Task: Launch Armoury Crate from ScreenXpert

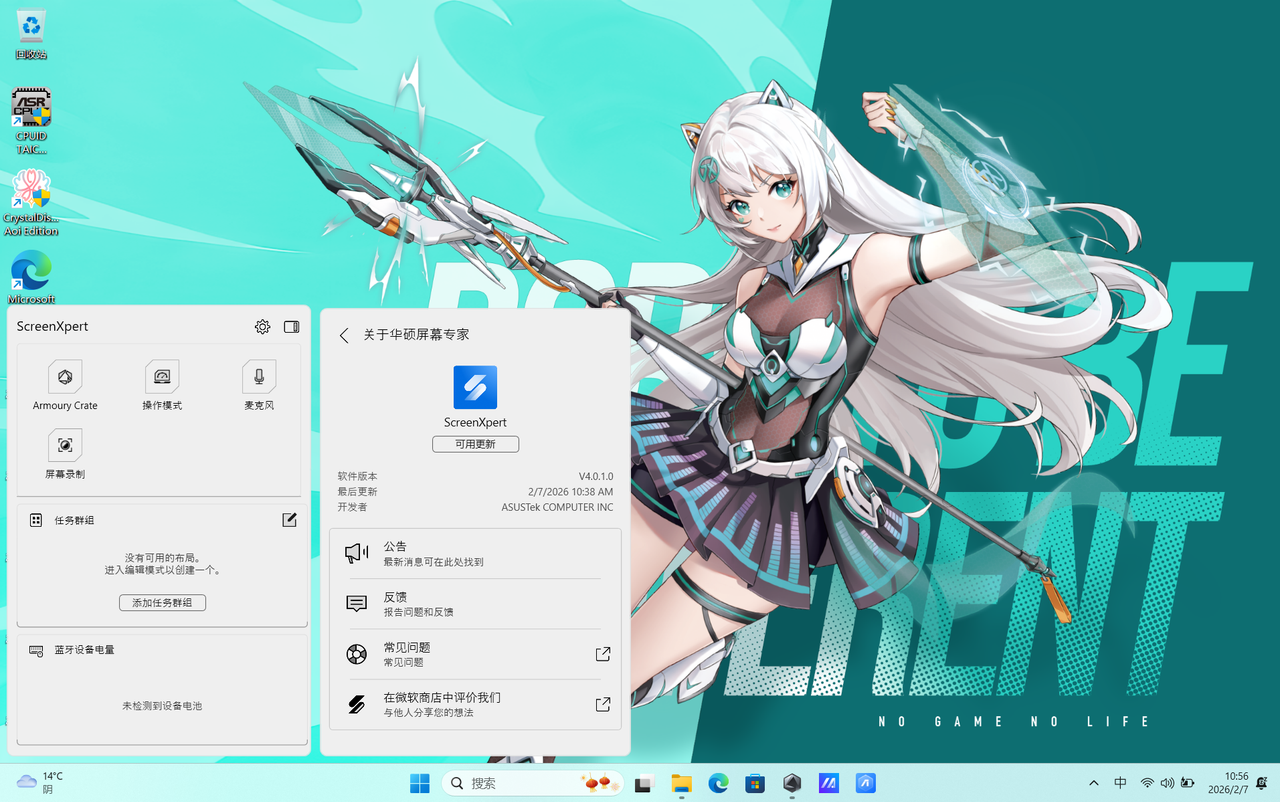Action: tap(65, 386)
